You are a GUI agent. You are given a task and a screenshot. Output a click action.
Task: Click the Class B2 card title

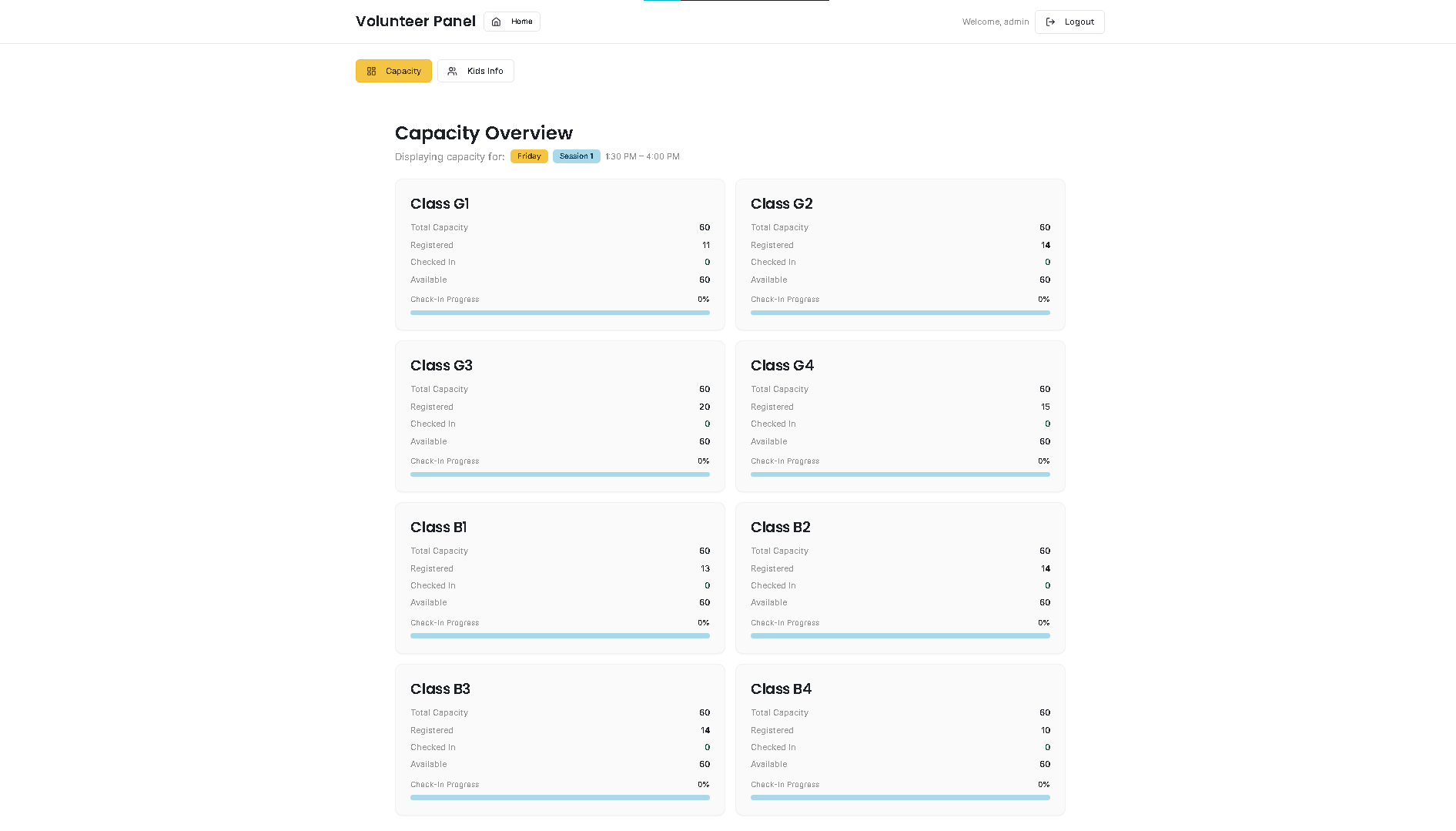coord(780,528)
